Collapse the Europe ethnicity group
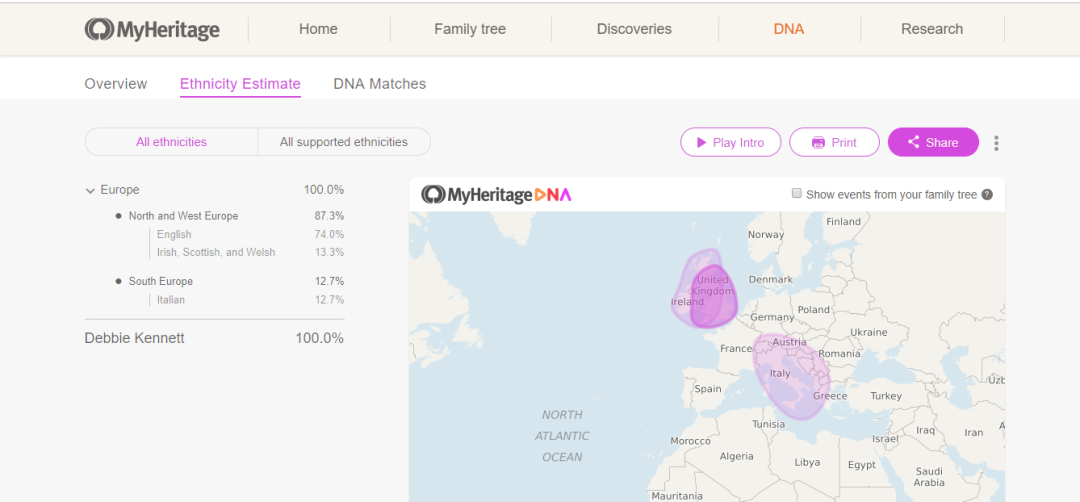This screenshot has width=1080, height=502. (x=90, y=191)
